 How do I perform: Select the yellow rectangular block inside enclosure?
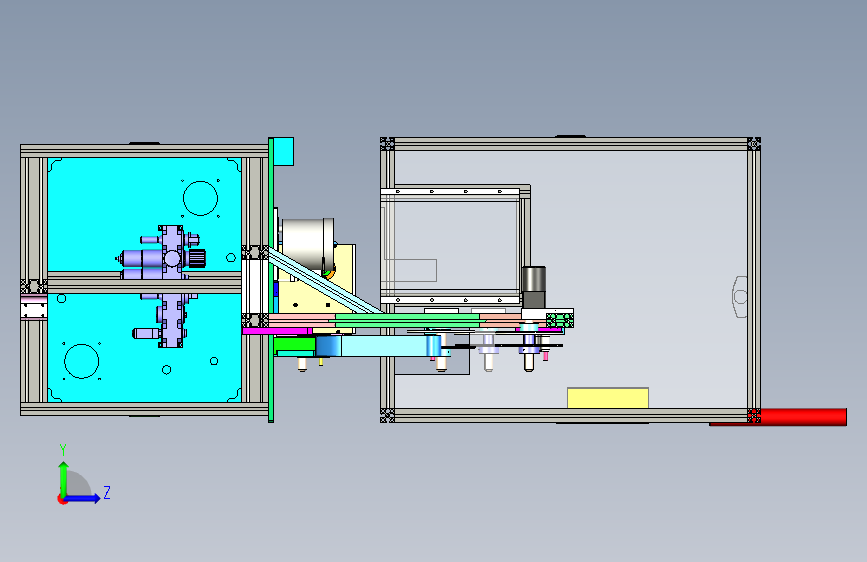pyautogui.click(x=608, y=398)
